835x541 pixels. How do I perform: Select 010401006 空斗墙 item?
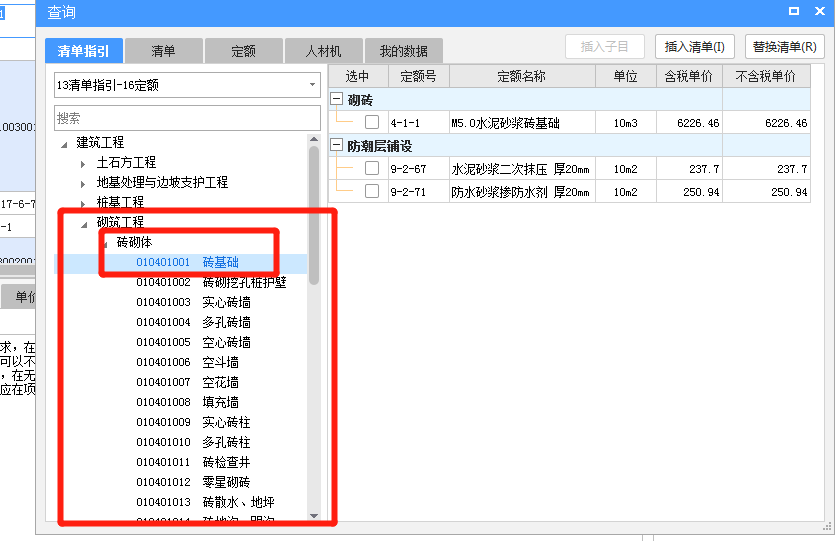tap(187, 362)
